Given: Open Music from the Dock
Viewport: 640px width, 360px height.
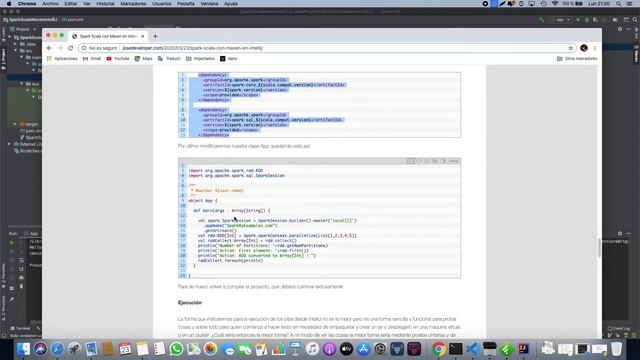Looking at the screenshot, I should pyautogui.click(x=312, y=349).
